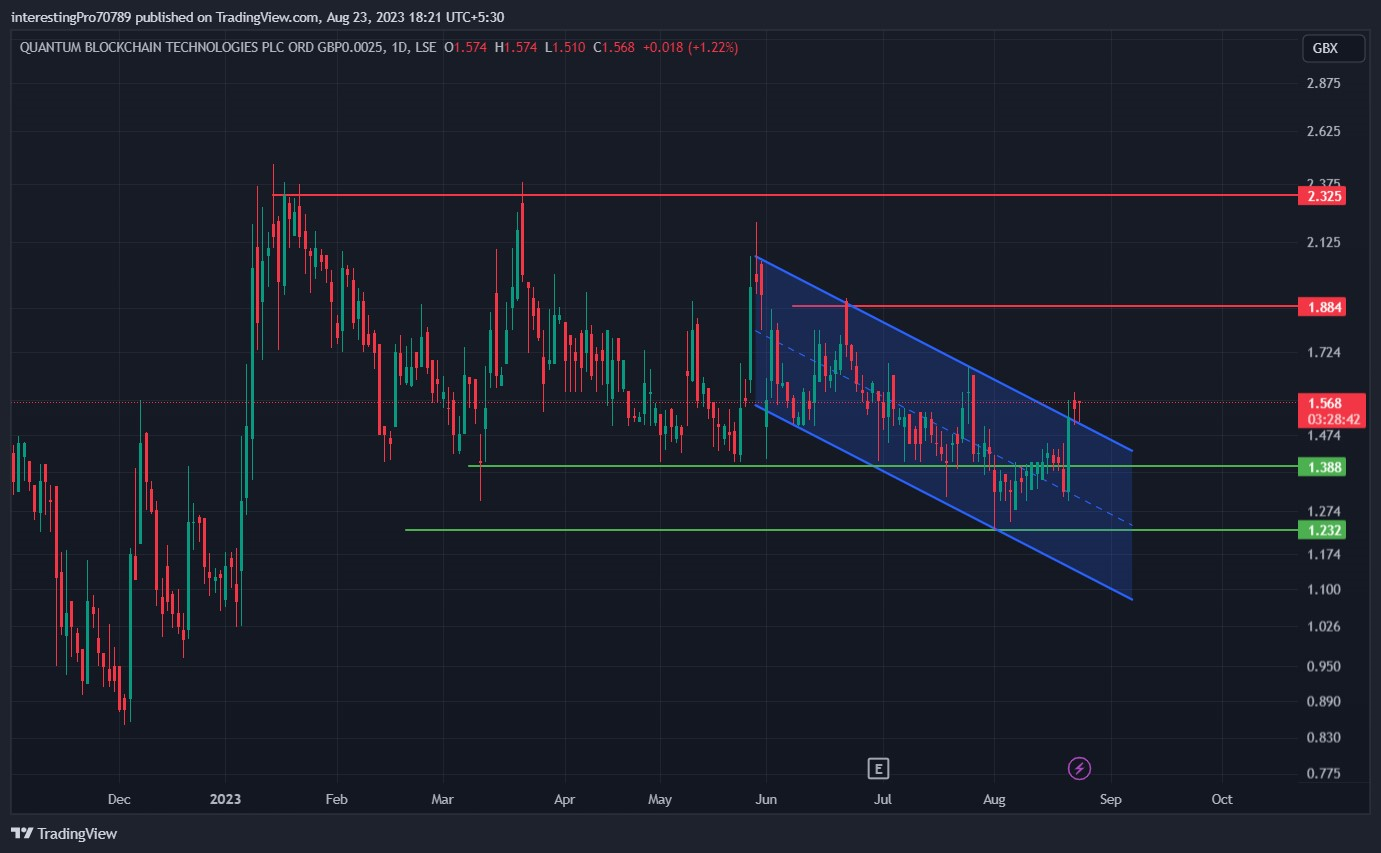Click the change value +0.018 (+1.22%)
The width and height of the screenshot is (1381, 853).
pos(690,47)
